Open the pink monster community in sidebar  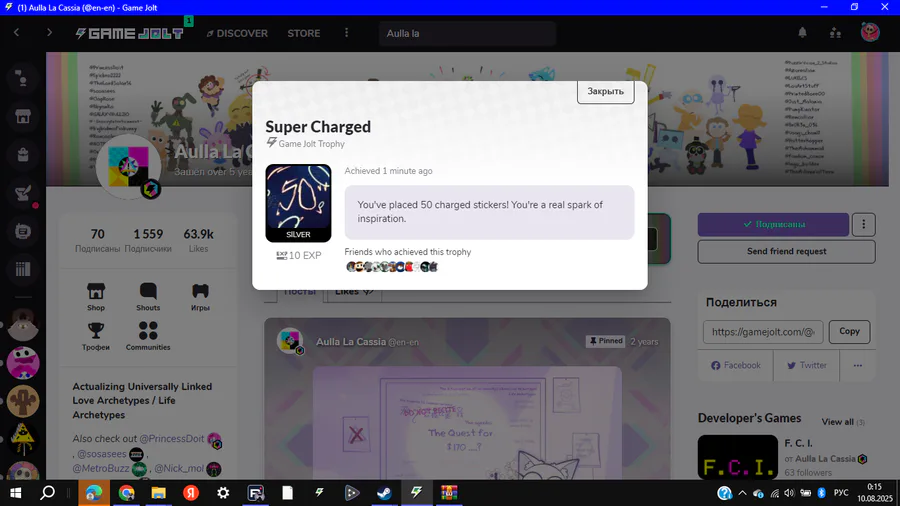pos(23,363)
